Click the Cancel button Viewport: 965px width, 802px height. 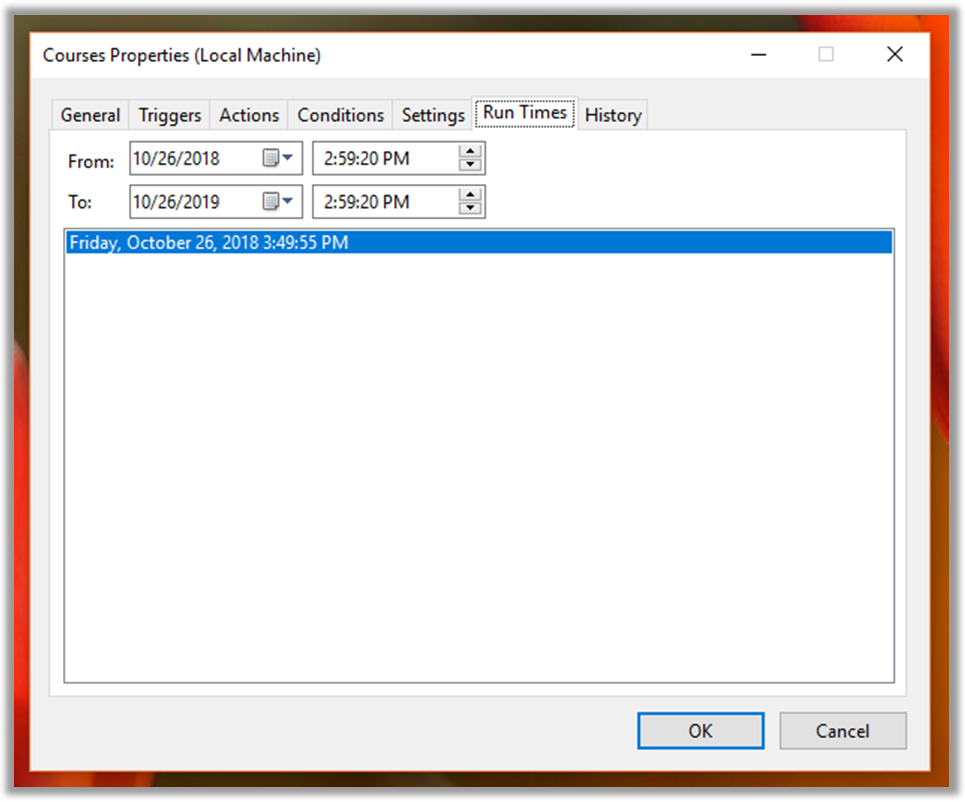(x=843, y=731)
